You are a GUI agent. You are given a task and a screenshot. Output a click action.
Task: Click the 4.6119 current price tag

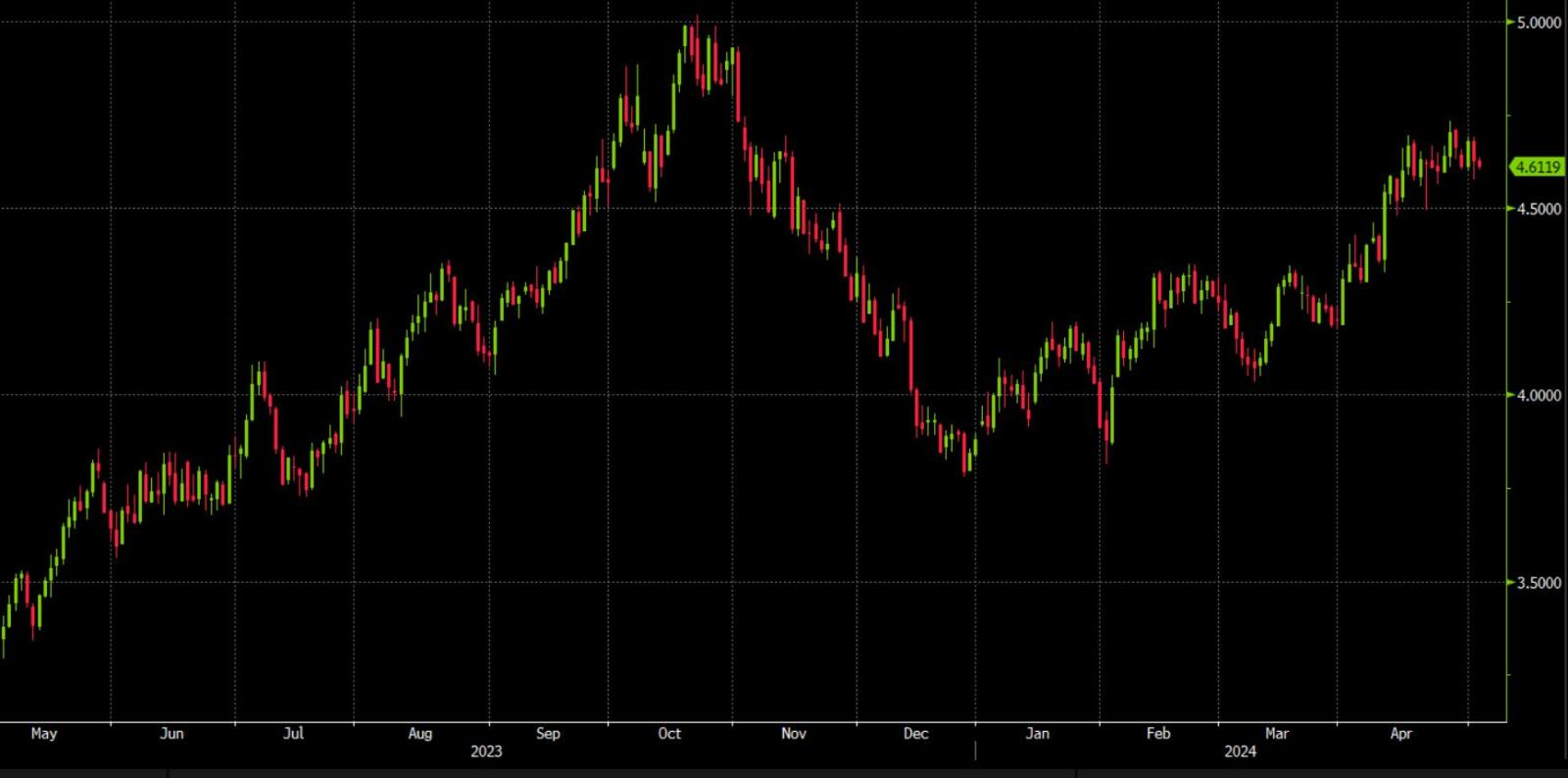click(1537, 167)
